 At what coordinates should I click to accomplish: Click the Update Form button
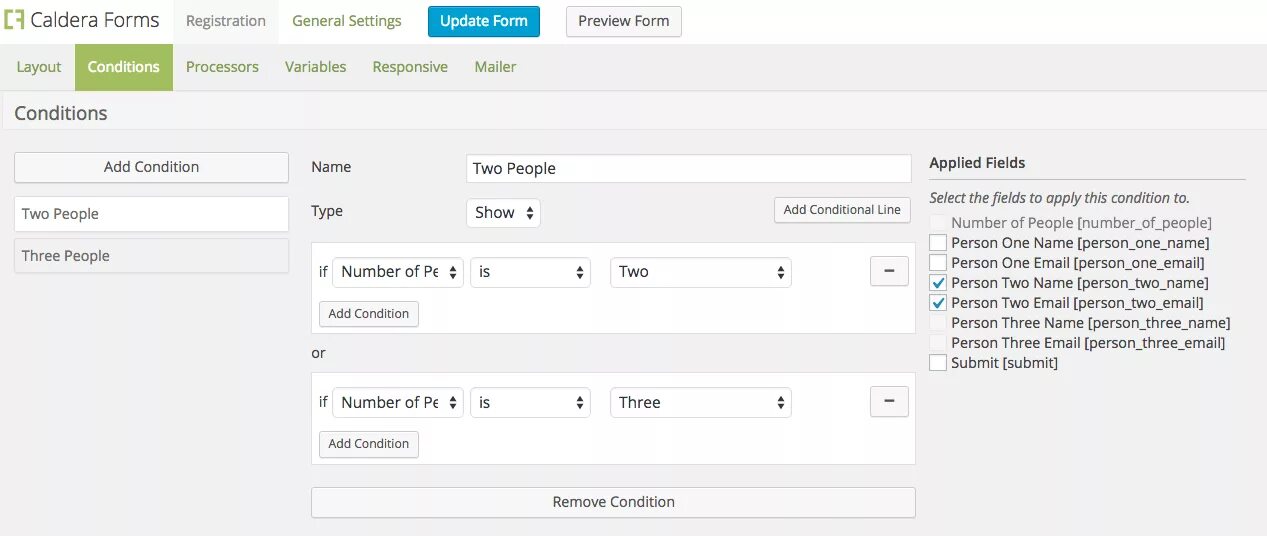[484, 21]
